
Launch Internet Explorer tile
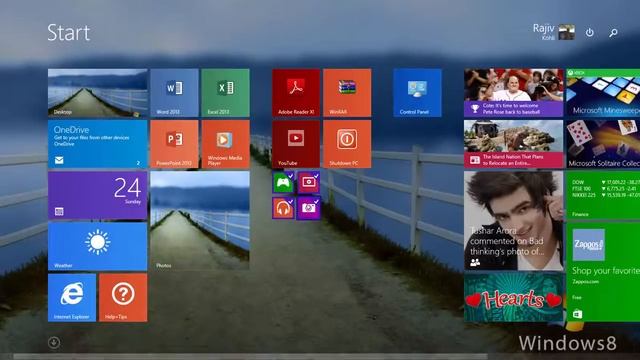pyautogui.click(x=72, y=298)
